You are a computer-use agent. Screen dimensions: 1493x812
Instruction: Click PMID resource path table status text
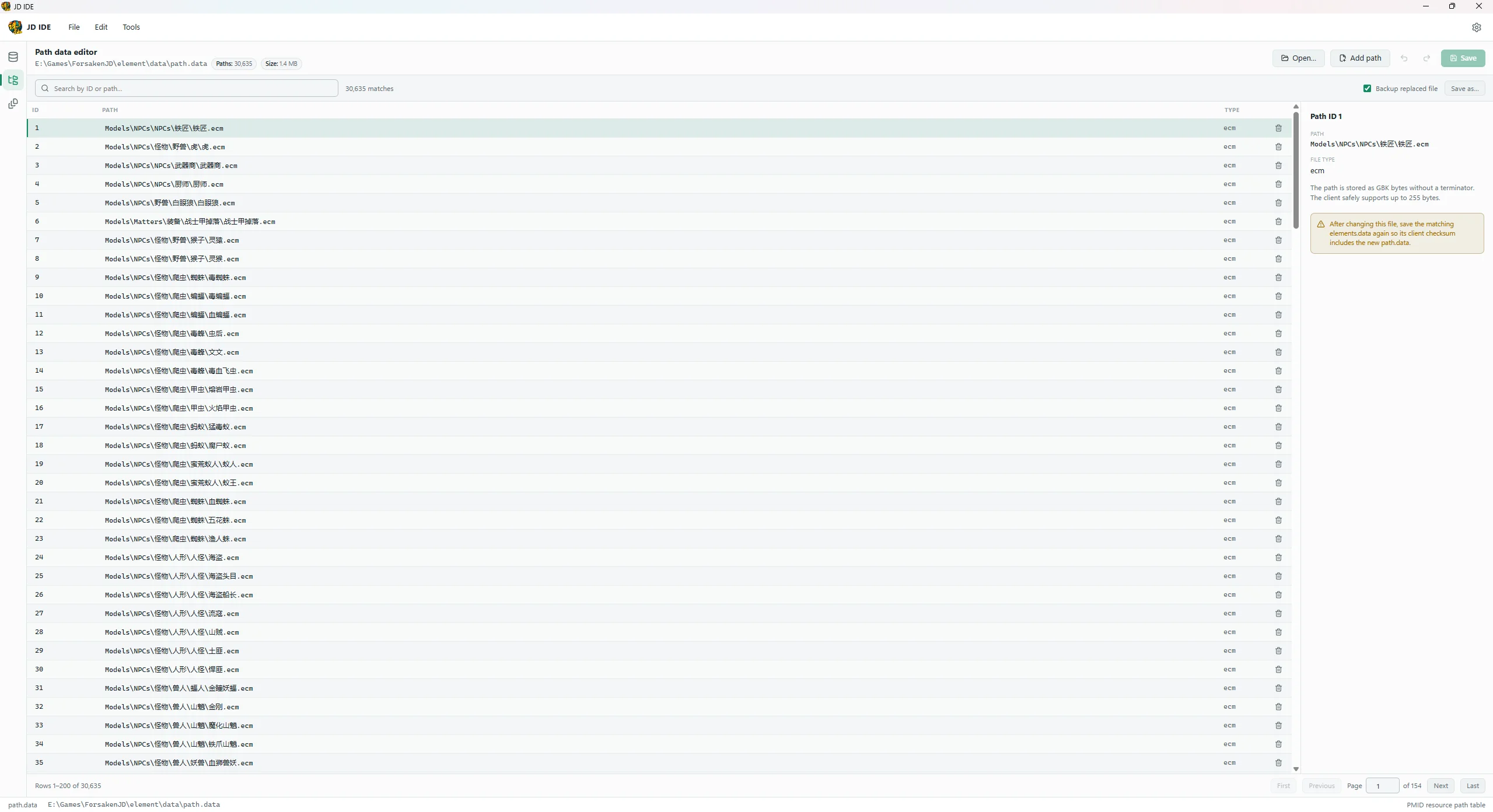pyautogui.click(x=1446, y=805)
